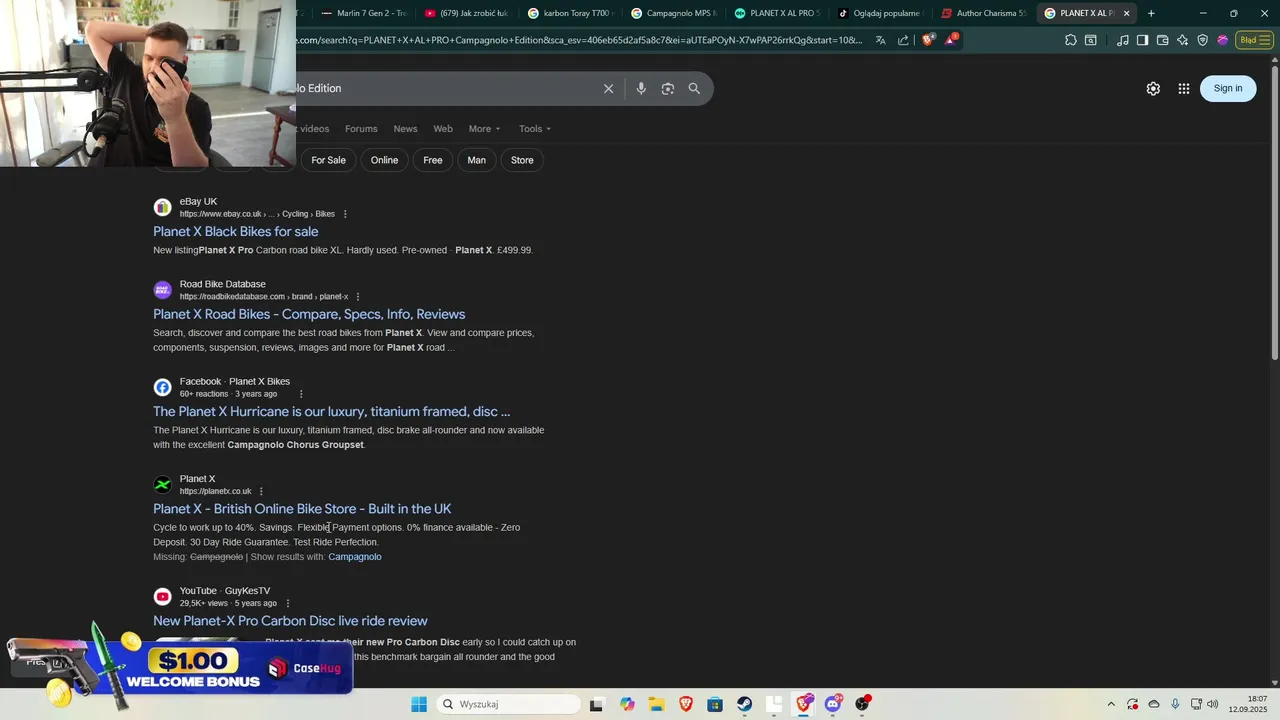Open more options for Road Bike Database result

(x=357, y=297)
